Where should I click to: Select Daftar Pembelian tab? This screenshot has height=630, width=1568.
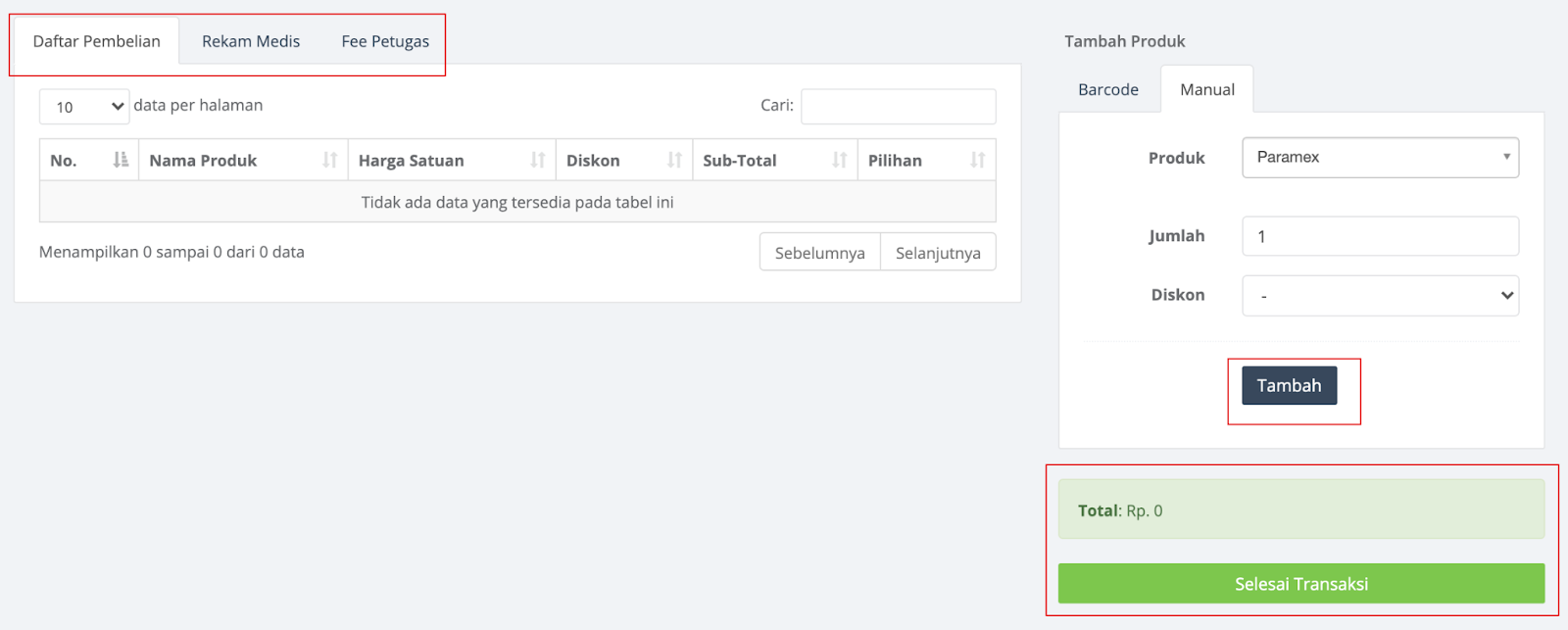pyautogui.click(x=96, y=41)
